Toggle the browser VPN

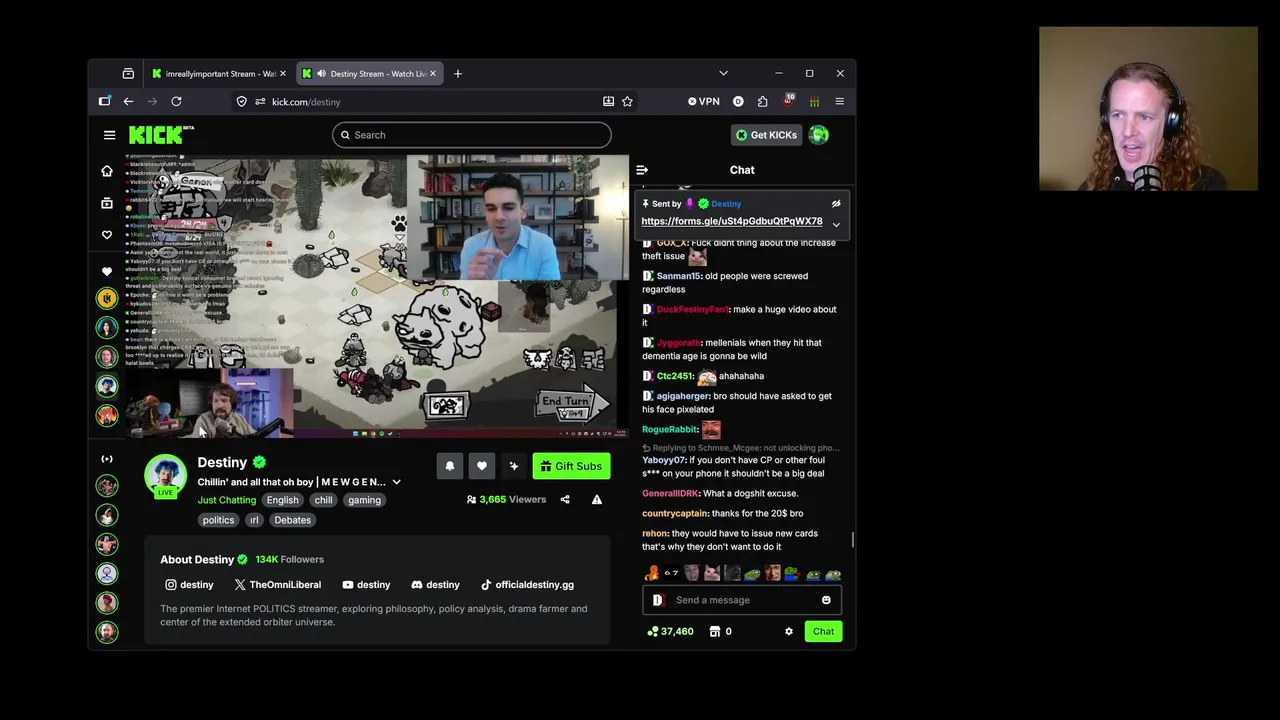(704, 102)
